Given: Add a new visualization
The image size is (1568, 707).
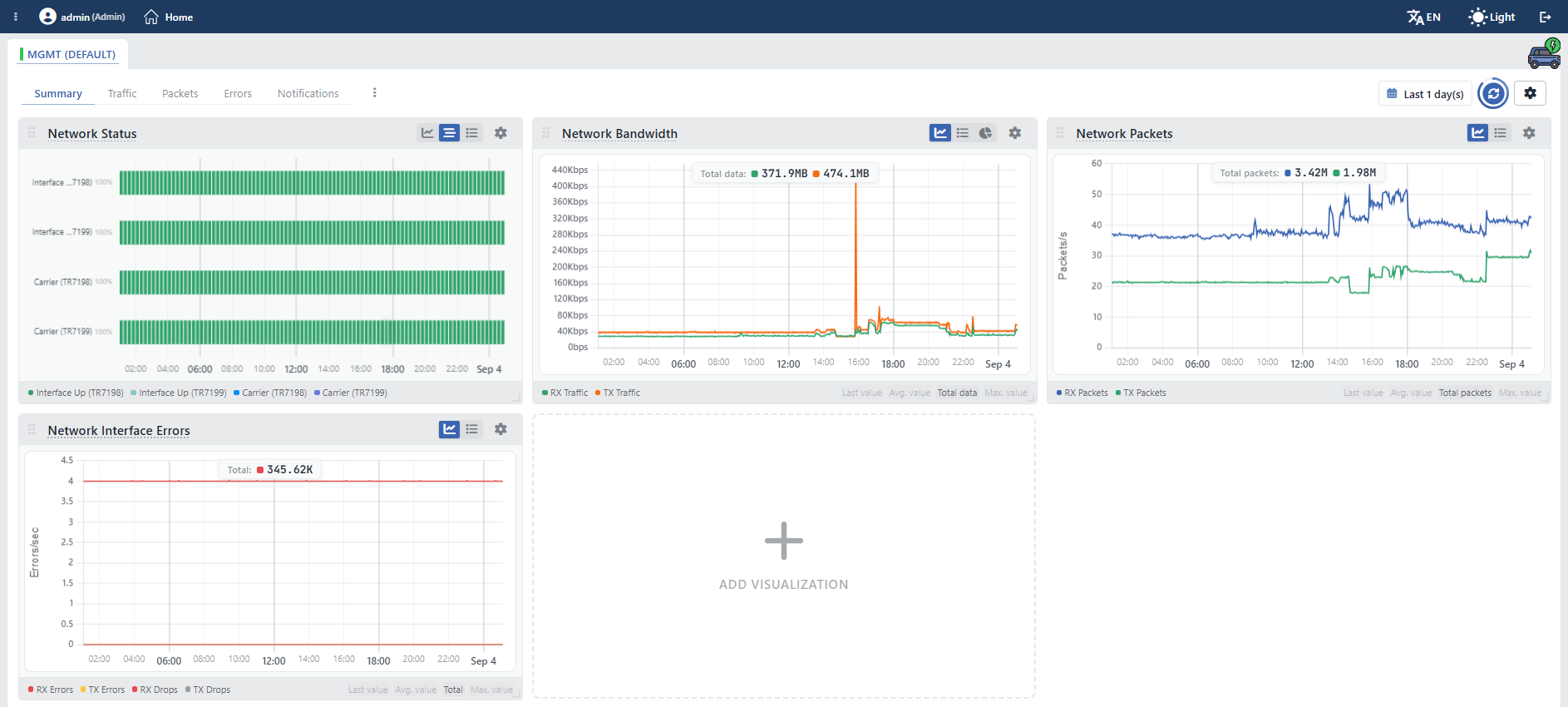Looking at the screenshot, I should coord(784,556).
